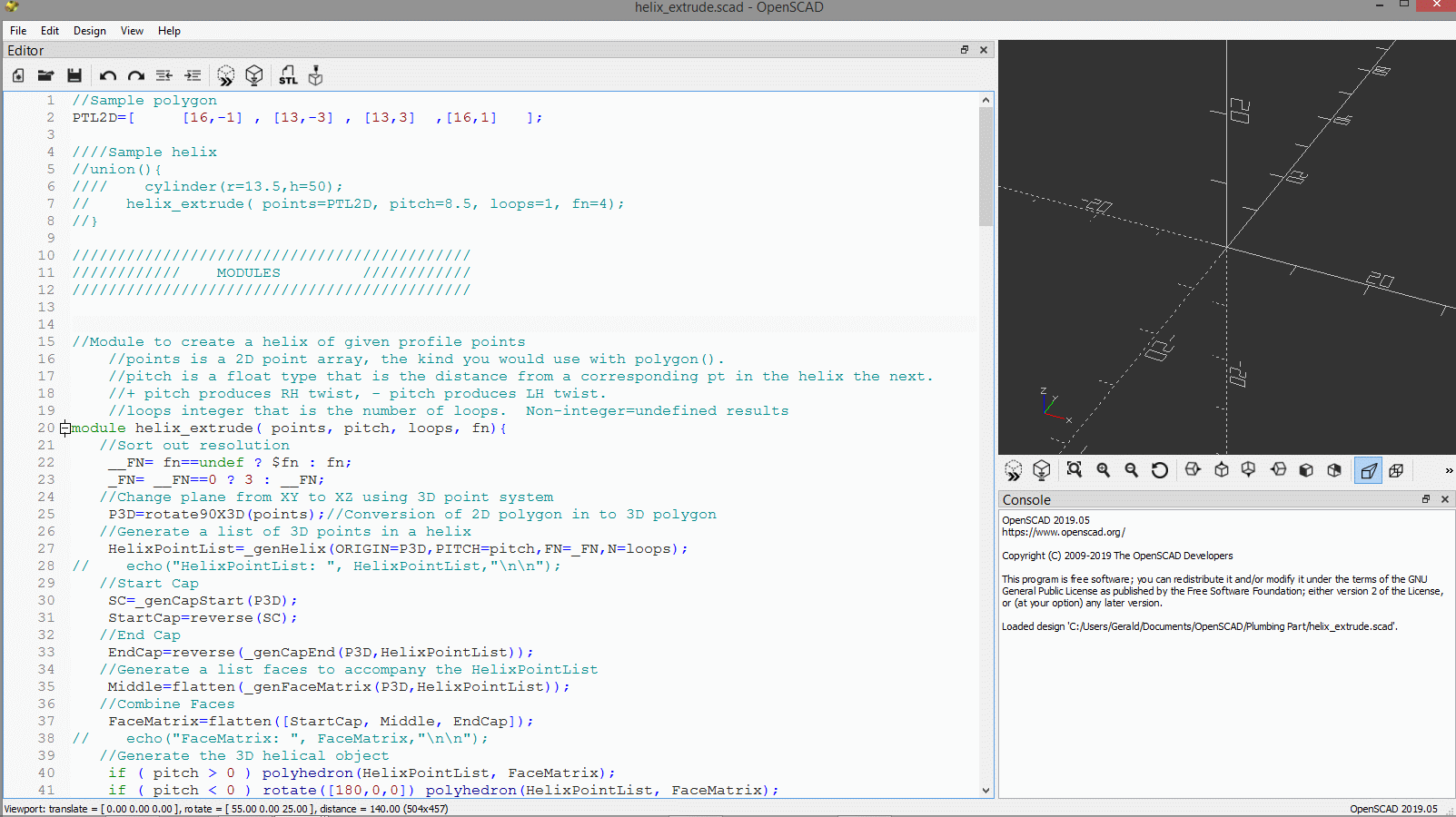Redo the last undone edit
Viewport: 1456px width, 817px height.
(136, 76)
